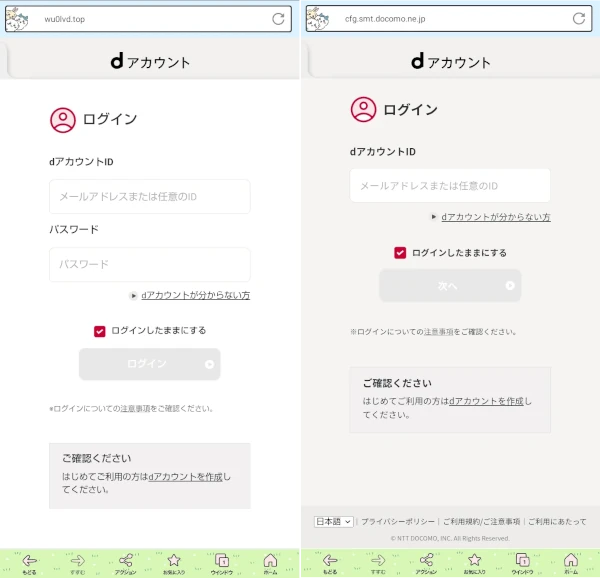Focus the dアカウントID field on right page

tap(450, 186)
